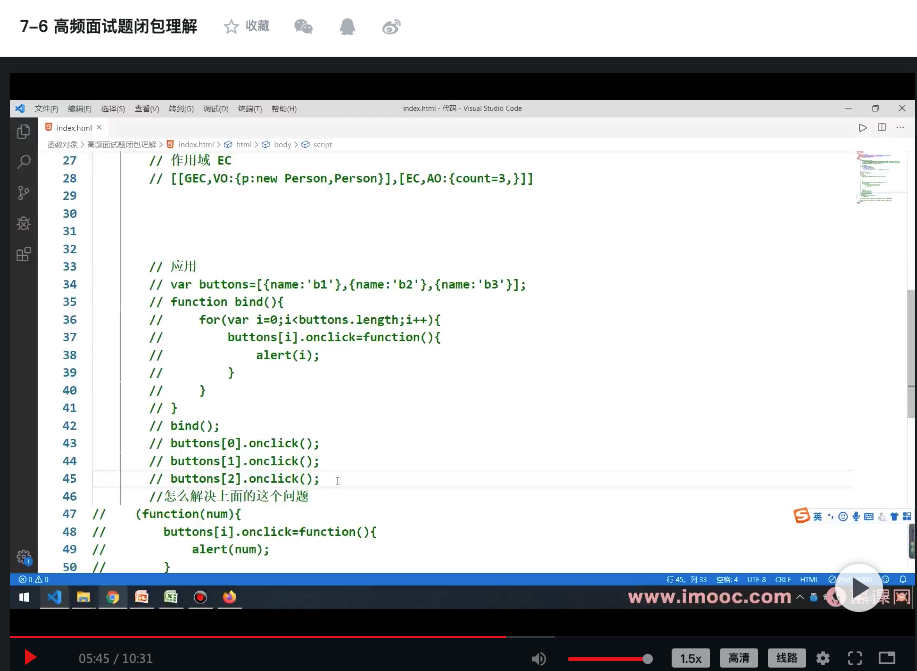Image resolution: width=917 pixels, height=671 pixels.
Task: Click the HTML language mode status item
Action: pyautogui.click(x=809, y=580)
